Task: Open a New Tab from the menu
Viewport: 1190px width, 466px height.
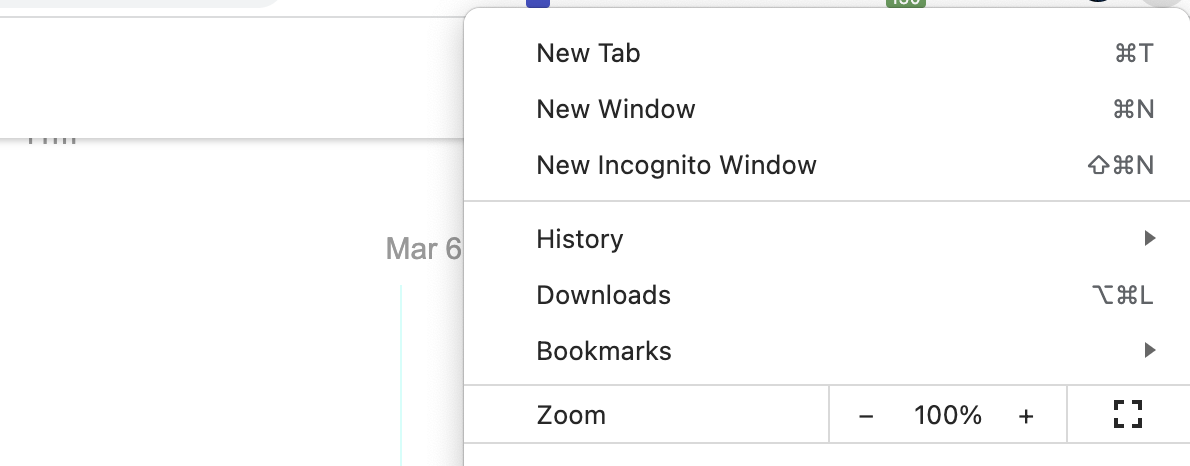Action: tap(588, 53)
